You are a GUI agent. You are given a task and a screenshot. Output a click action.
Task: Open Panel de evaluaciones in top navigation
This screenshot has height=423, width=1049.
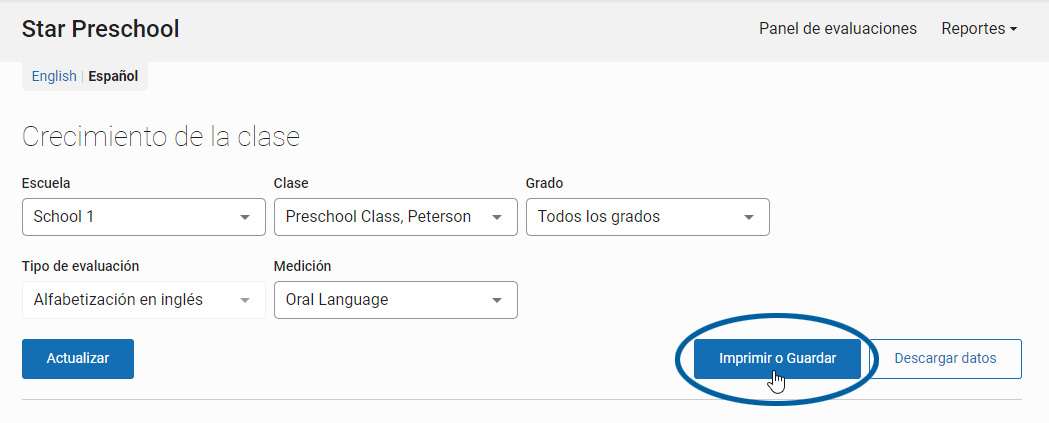[838, 29]
